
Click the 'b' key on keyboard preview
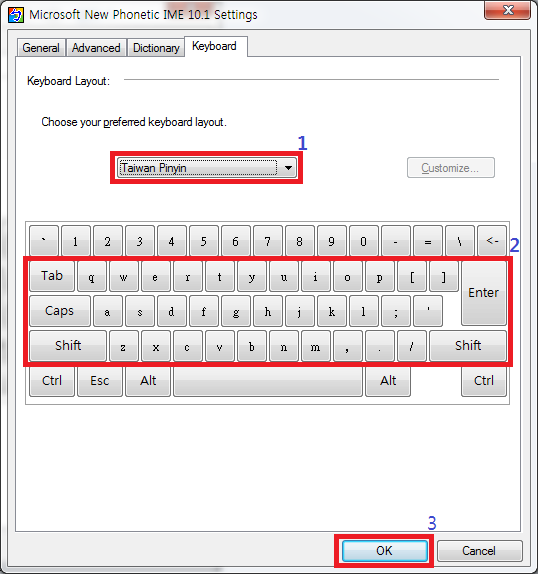point(251,346)
